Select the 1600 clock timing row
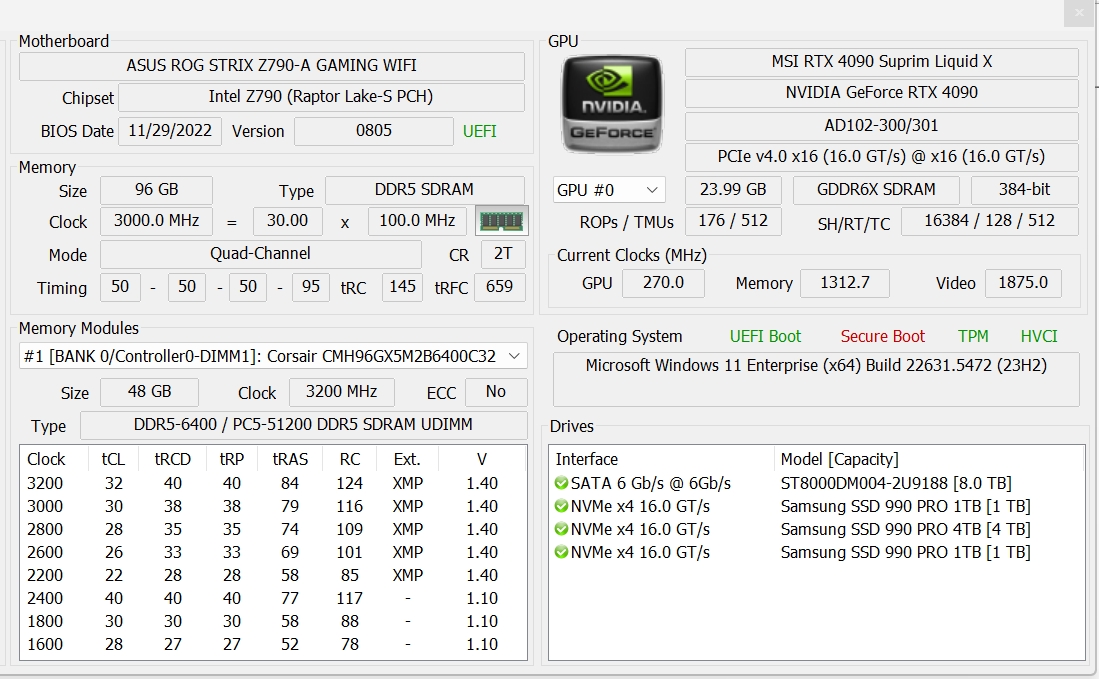The height and width of the screenshot is (679, 1099). pyautogui.click(x=273, y=644)
